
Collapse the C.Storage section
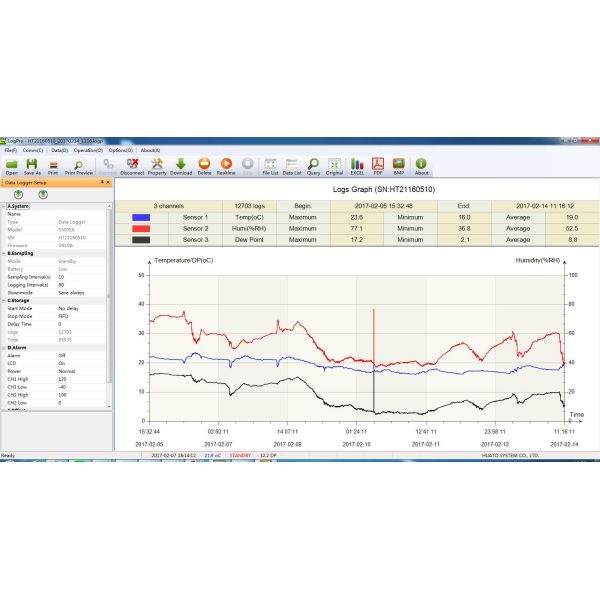(4, 300)
